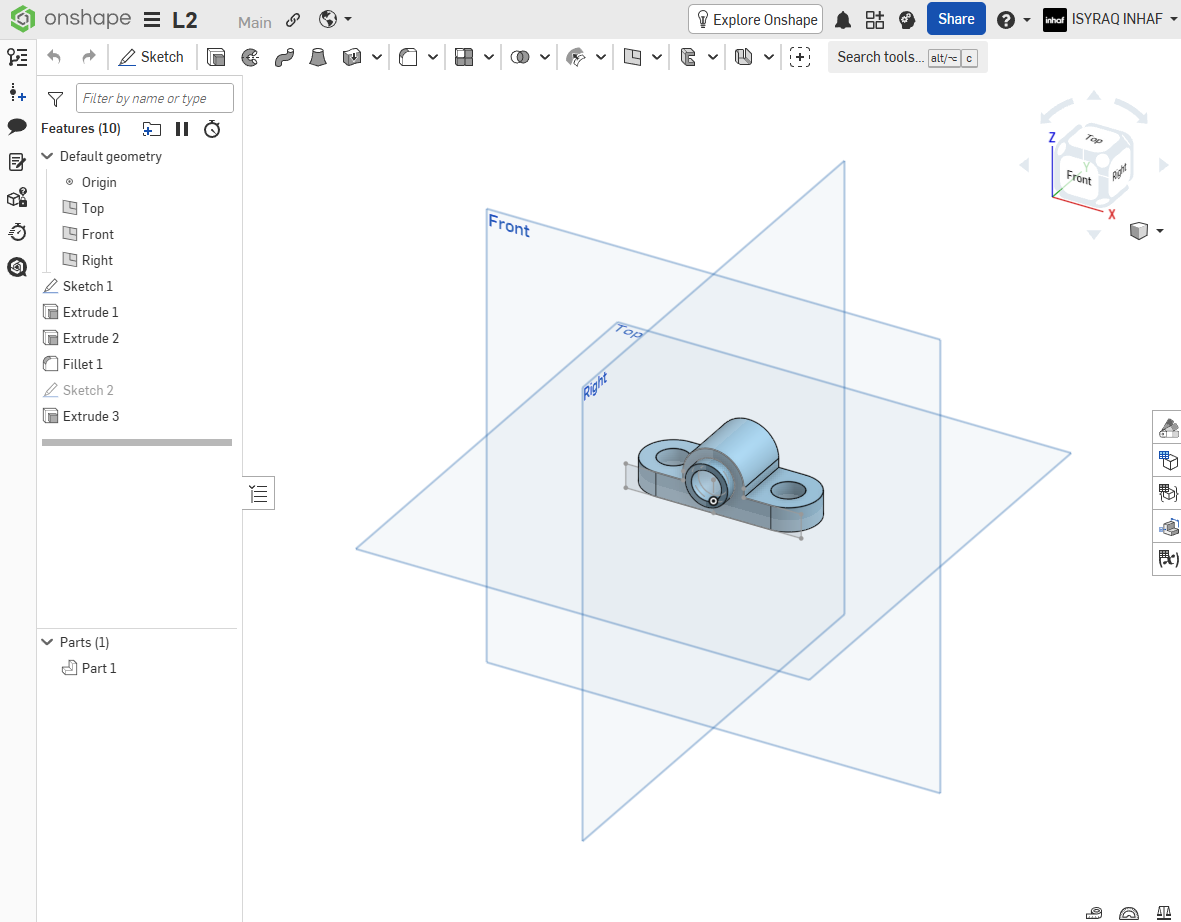The height and width of the screenshot is (922, 1181).
Task: Open the Onshape main hamburger menu
Action: (152, 20)
